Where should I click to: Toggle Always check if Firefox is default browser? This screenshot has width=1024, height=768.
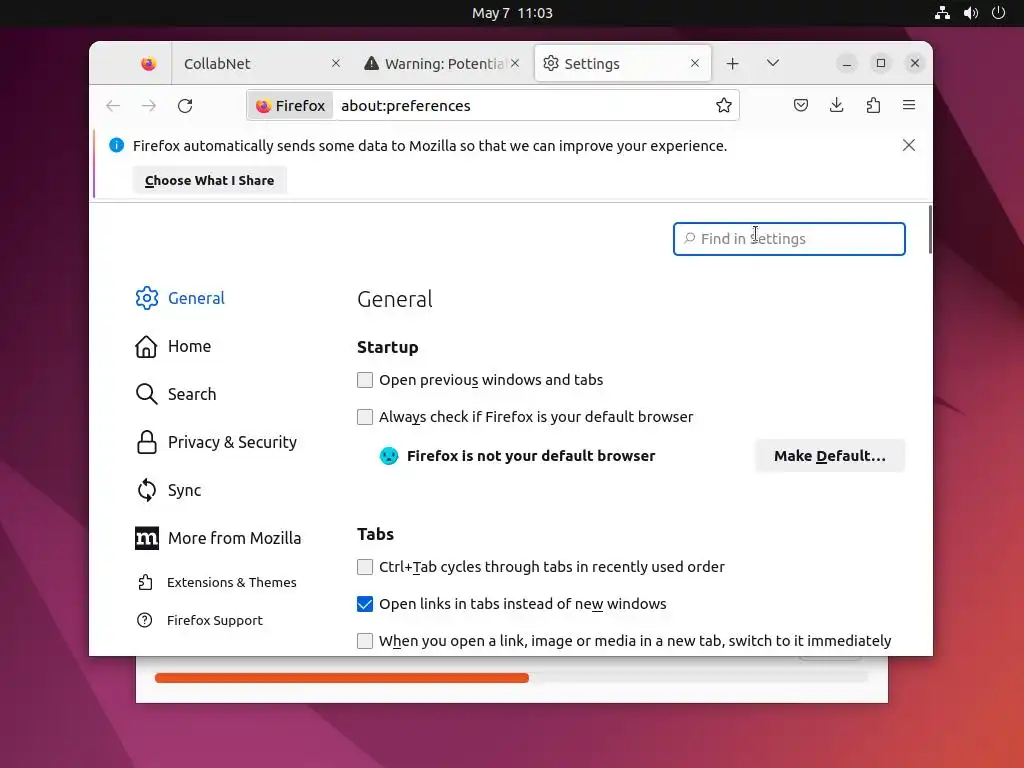tap(365, 417)
